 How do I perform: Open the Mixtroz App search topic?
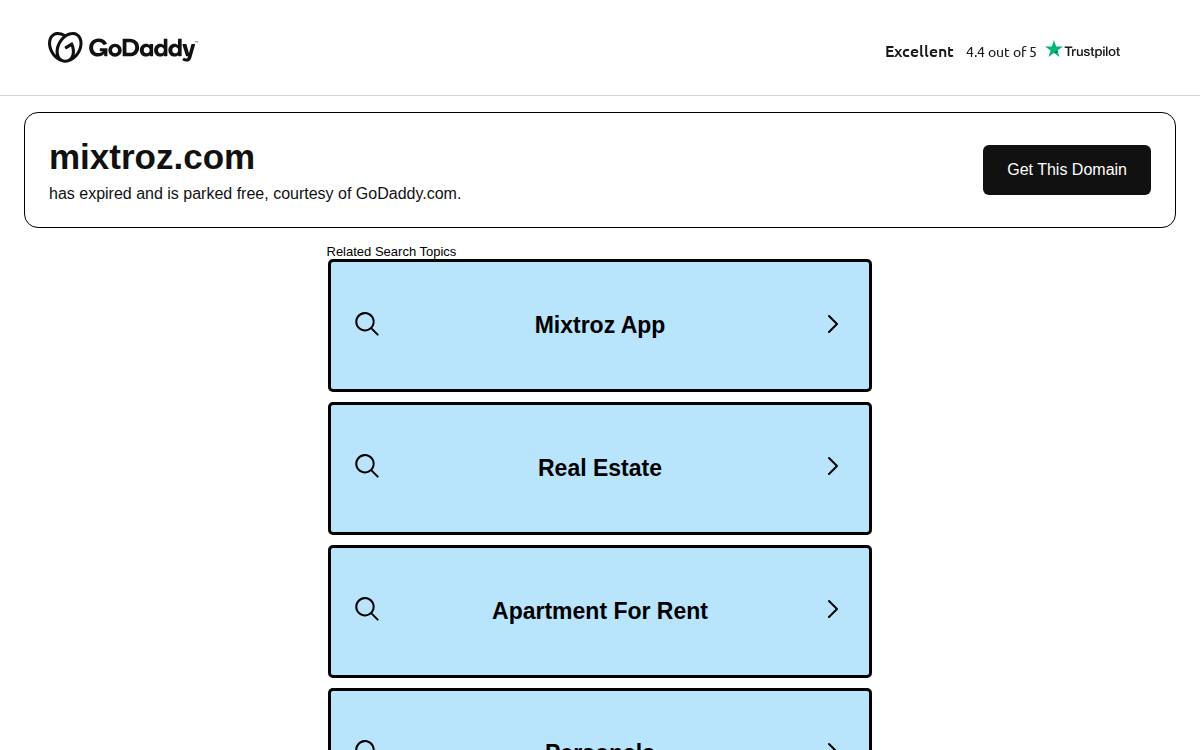[600, 325]
